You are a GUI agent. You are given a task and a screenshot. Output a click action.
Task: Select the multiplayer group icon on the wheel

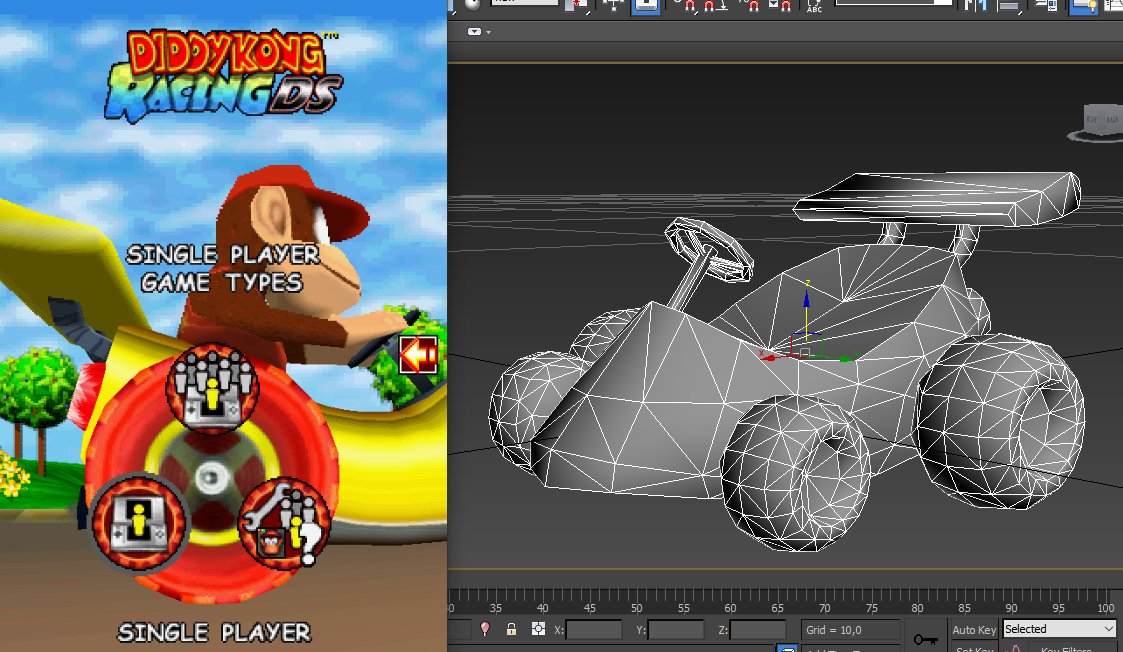[213, 387]
